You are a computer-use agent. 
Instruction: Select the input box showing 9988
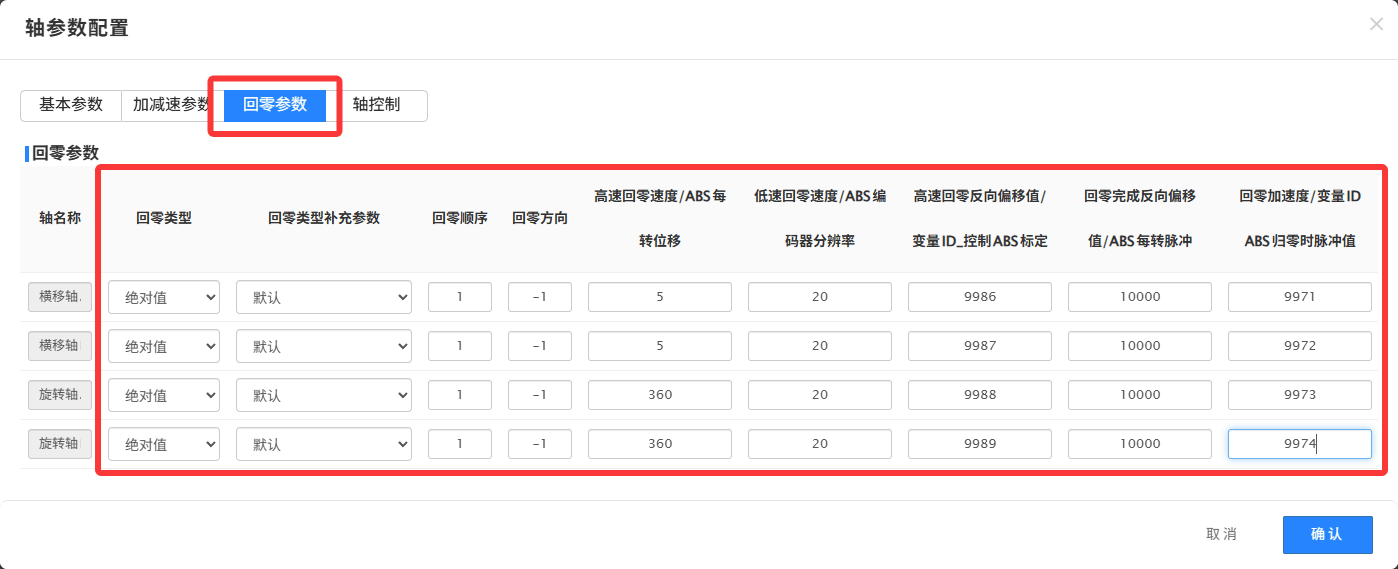point(979,395)
